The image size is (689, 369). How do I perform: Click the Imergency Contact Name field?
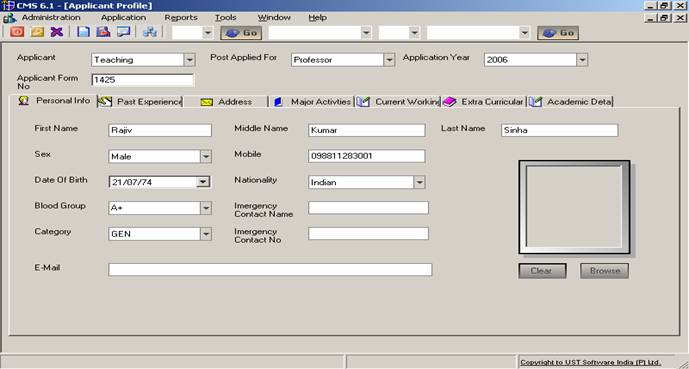368,208
